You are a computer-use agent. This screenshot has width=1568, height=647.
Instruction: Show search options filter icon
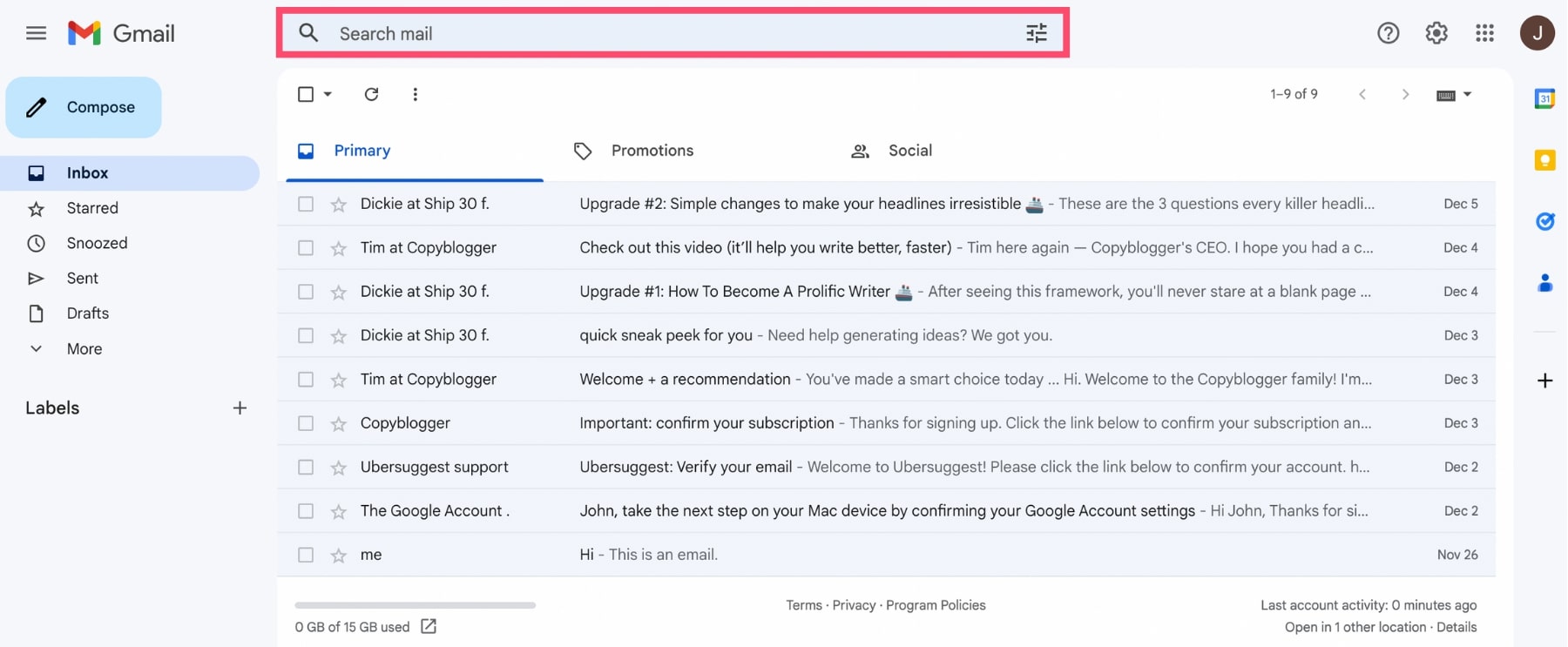pyautogui.click(x=1036, y=33)
